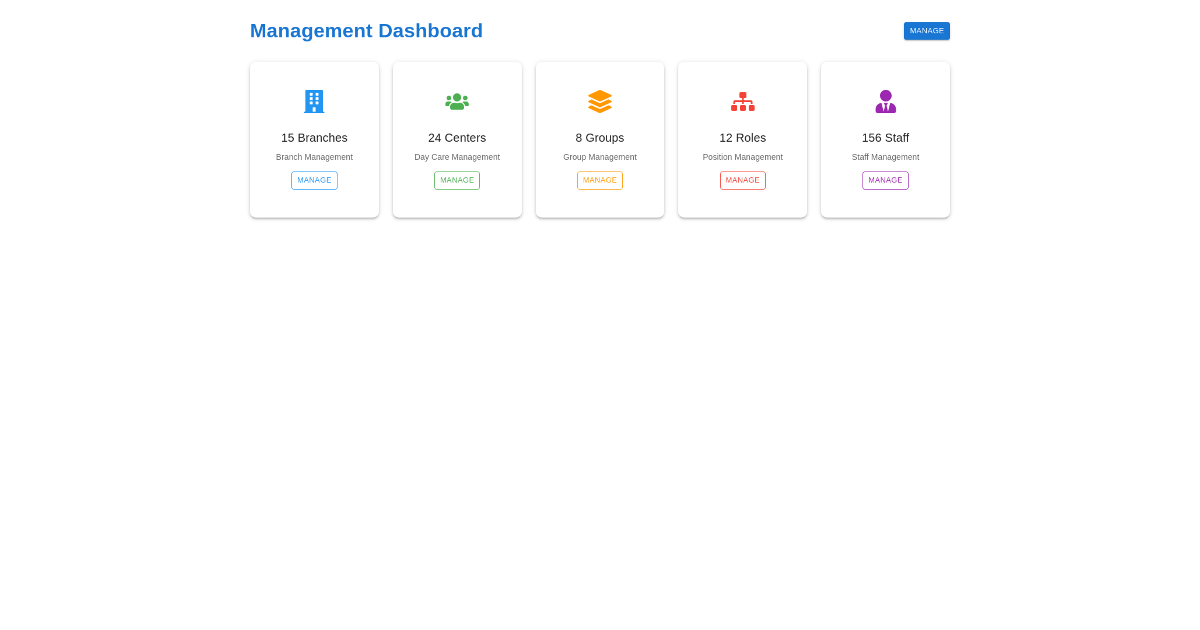This screenshot has width=1200, height=630.
Task: Select Manage button for 8 Groups
Action: point(600,180)
